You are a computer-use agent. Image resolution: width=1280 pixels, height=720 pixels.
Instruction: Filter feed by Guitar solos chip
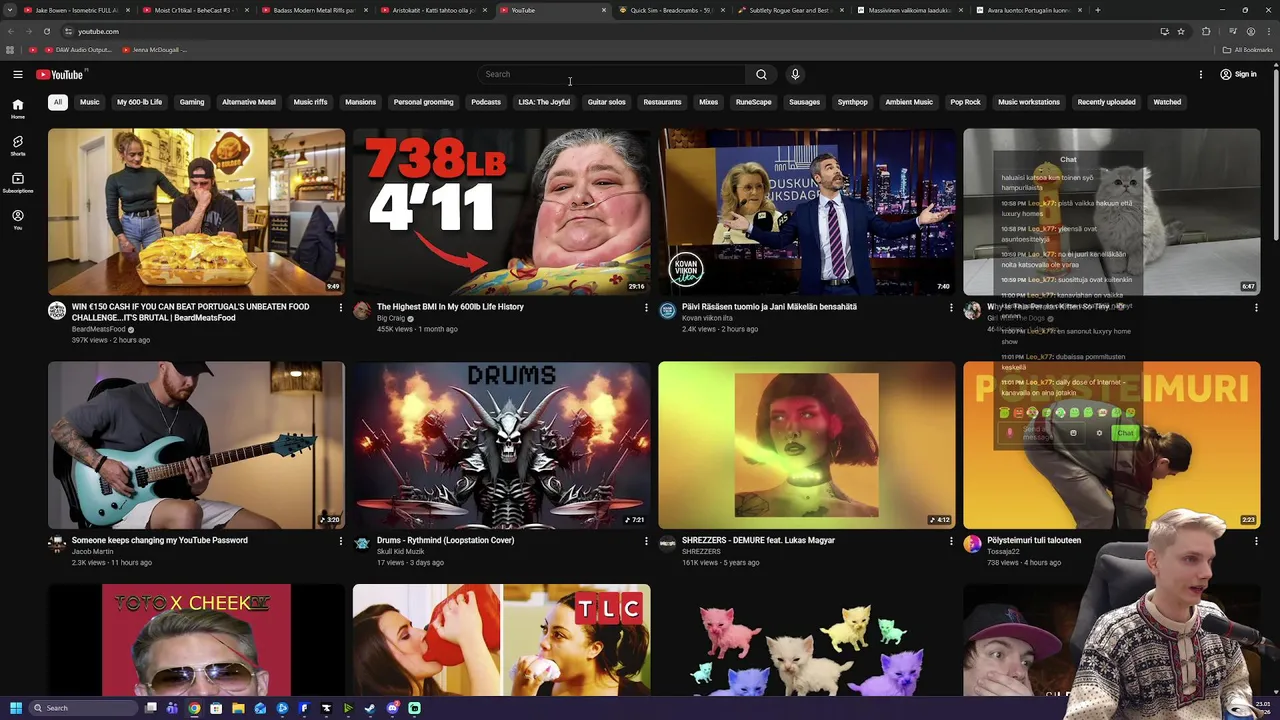[x=606, y=102]
